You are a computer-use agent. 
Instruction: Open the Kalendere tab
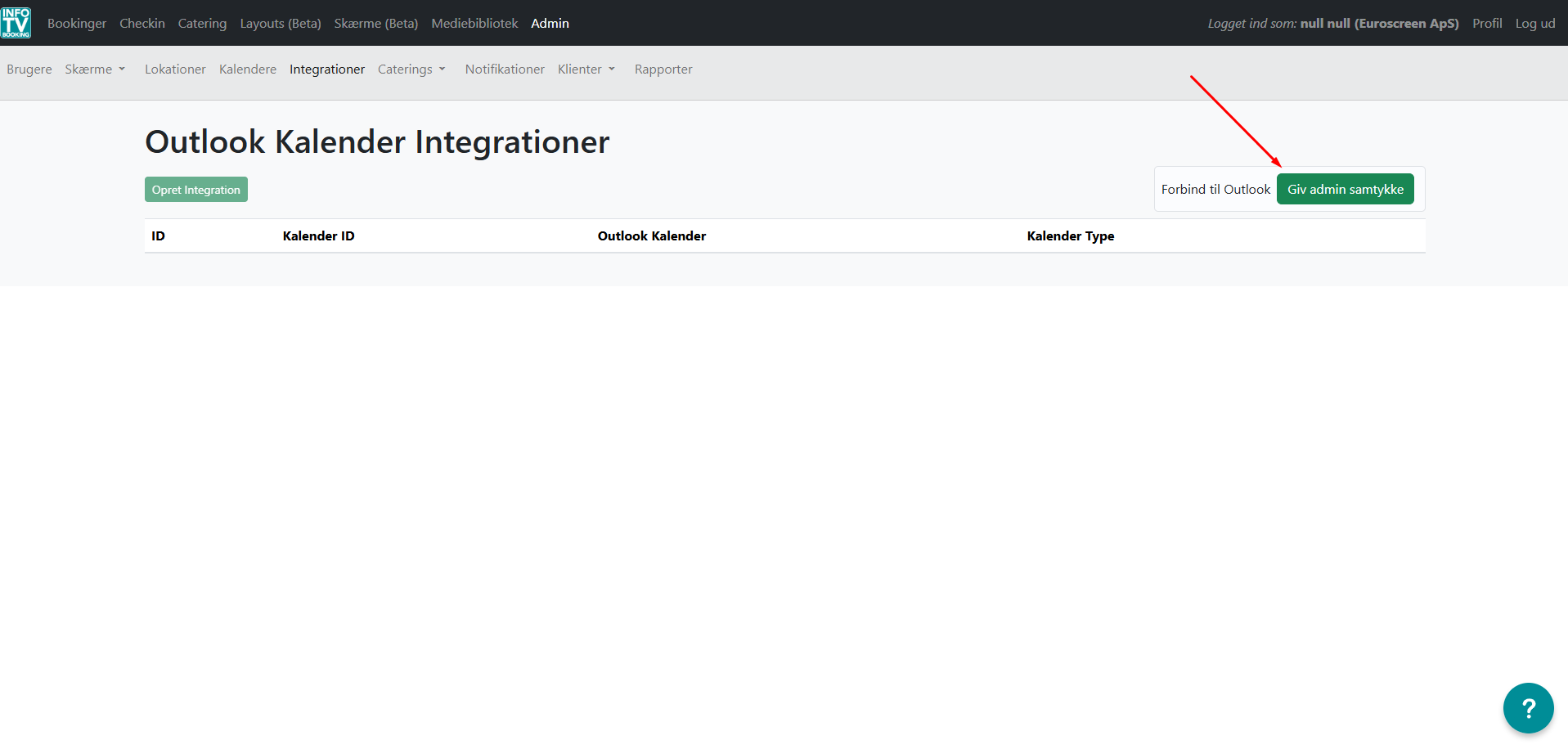tap(248, 70)
